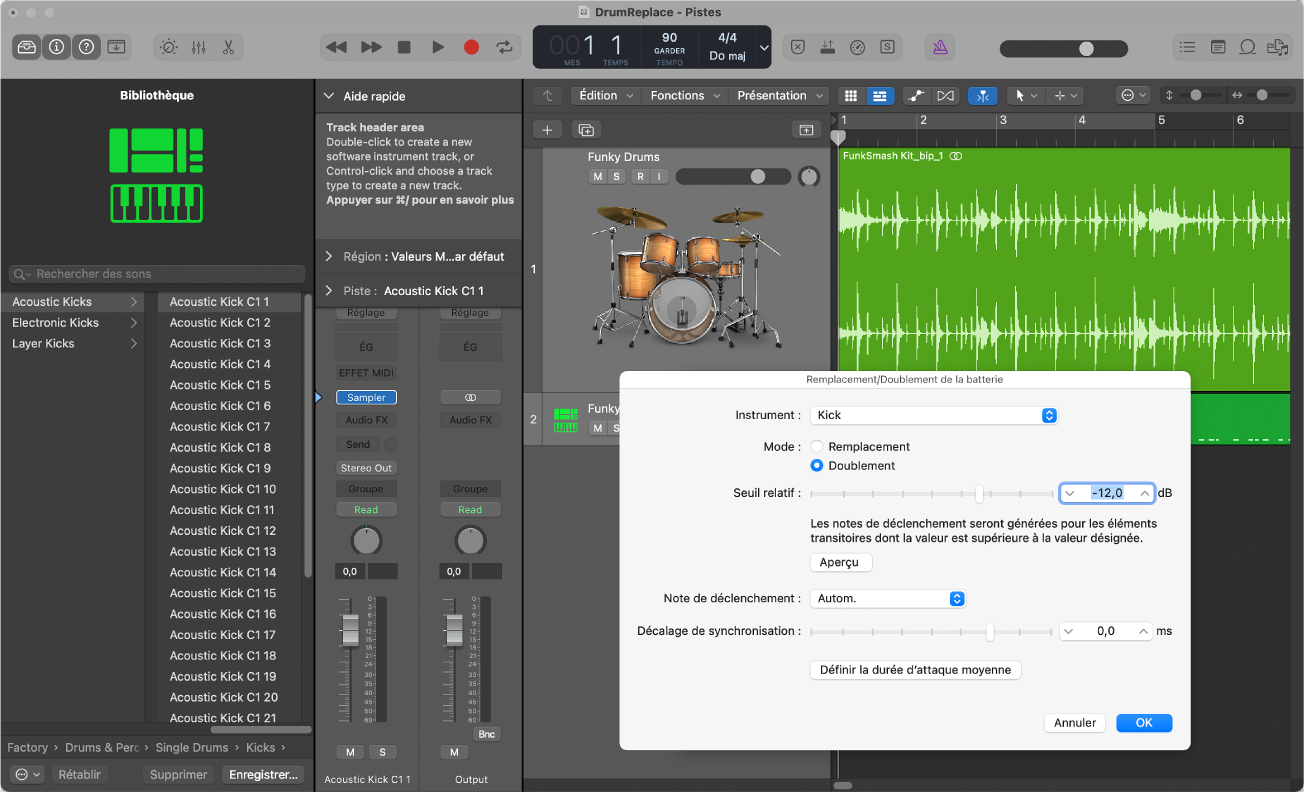
Task: Expand the Piste inspector section
Action: pos(329,290)
